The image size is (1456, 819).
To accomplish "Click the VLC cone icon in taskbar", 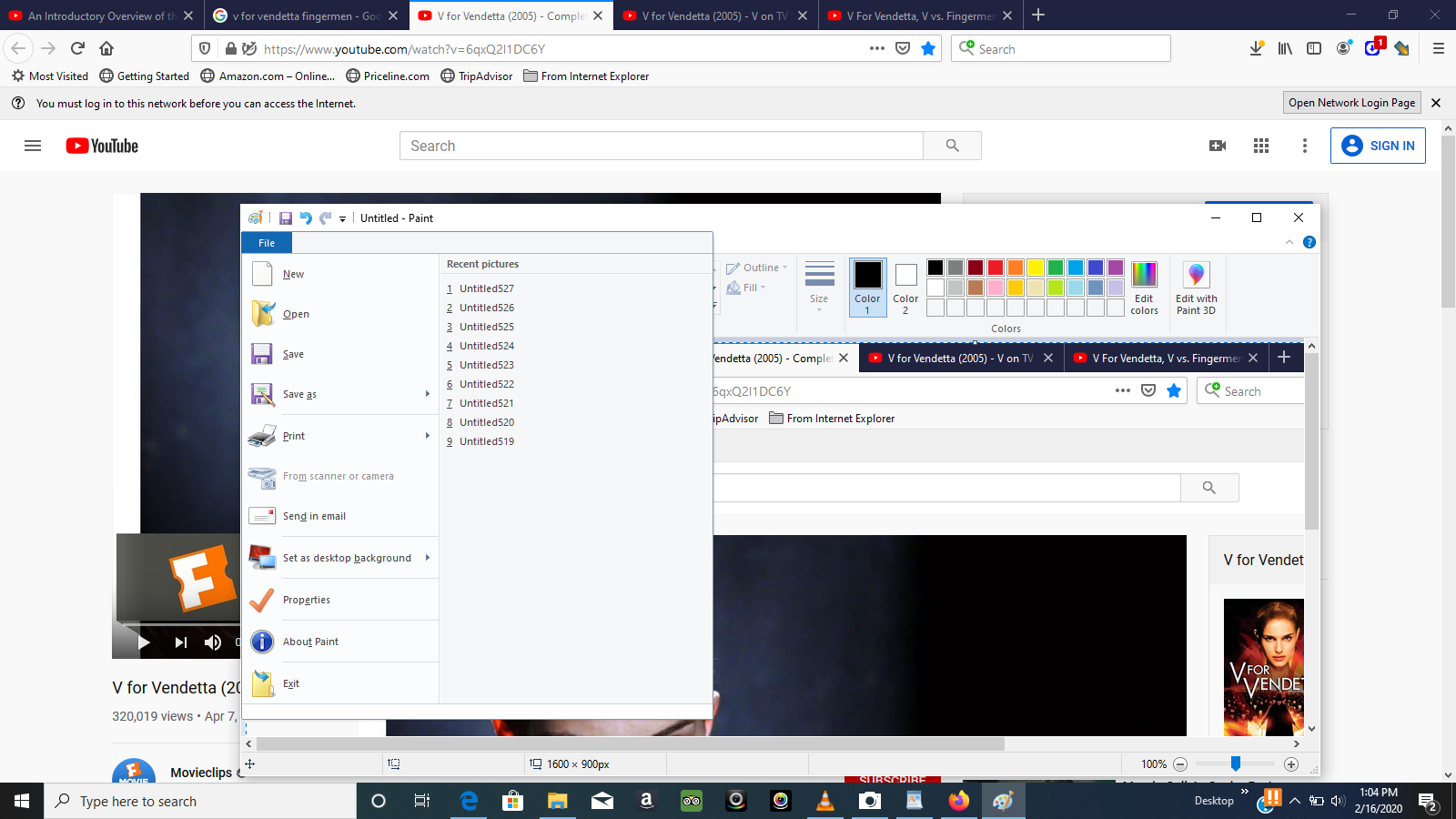I will [824, 801].
